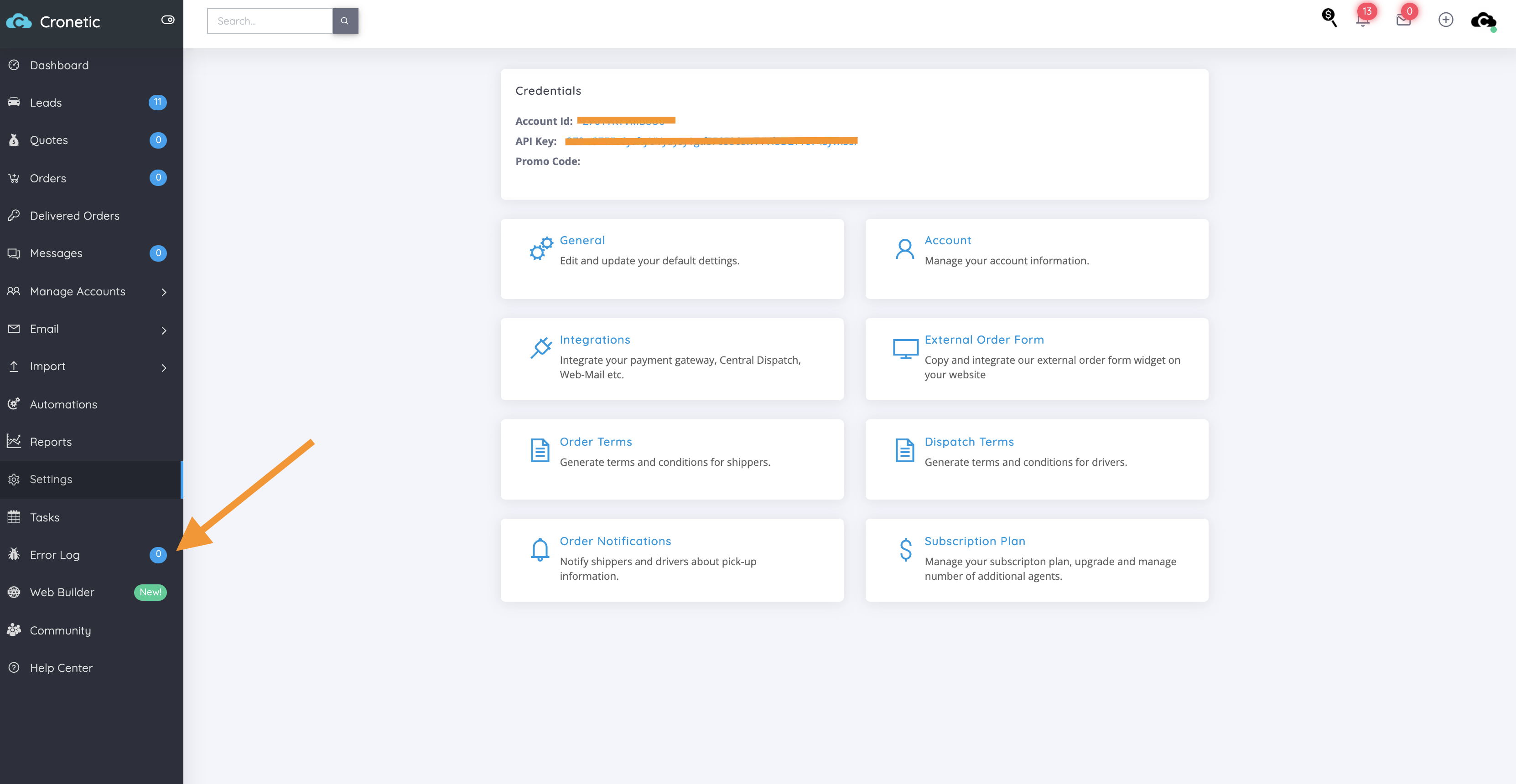The image size is (1516, 784).
Task: Click the plus circle add icon
Action: pyautogui.click(x=1445, y=20)
